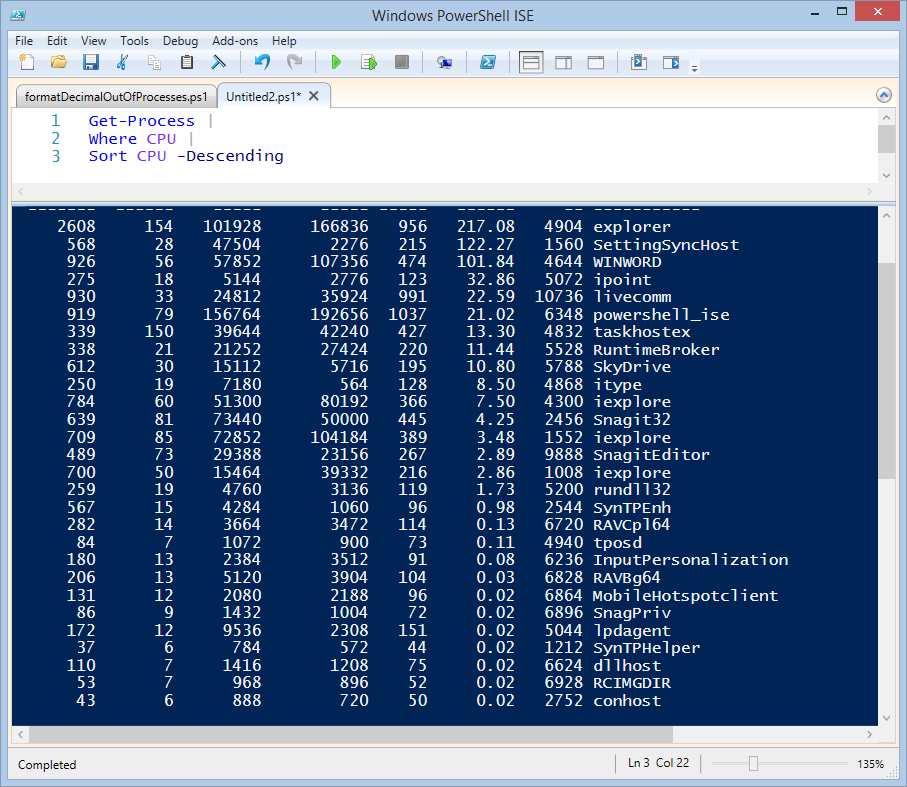Undo the last edit

[261, 62]
